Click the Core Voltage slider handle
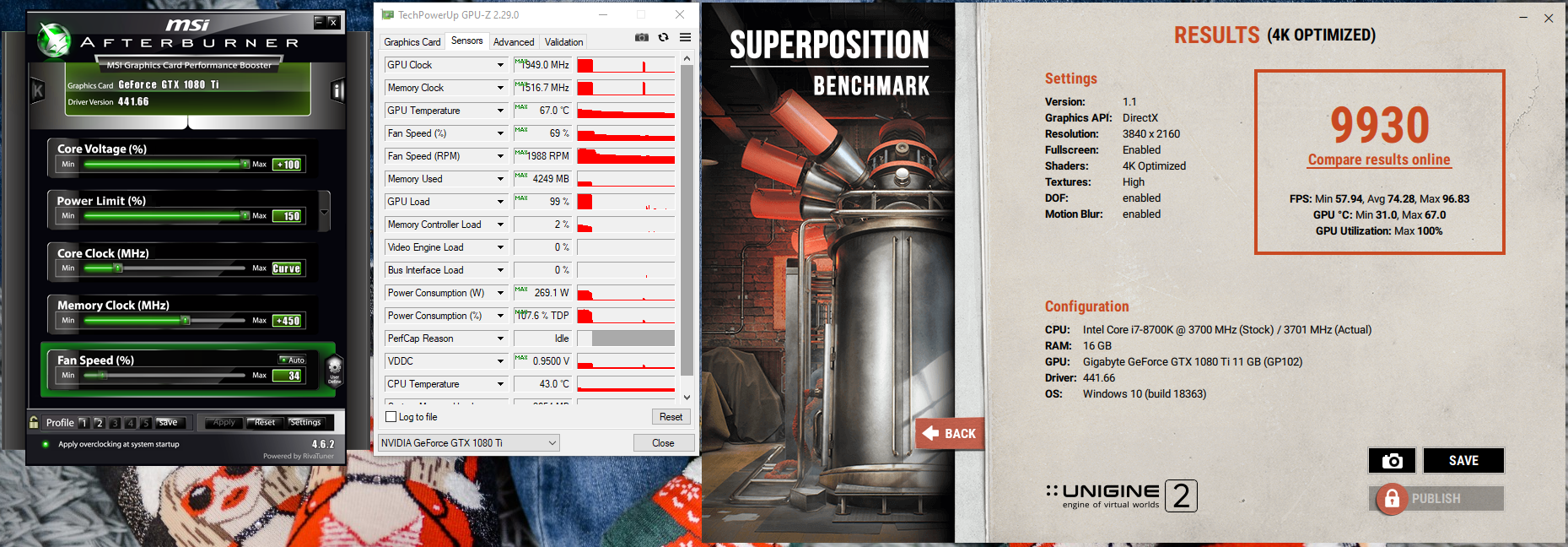This screenshot has width=1568, height=547. 245,164
